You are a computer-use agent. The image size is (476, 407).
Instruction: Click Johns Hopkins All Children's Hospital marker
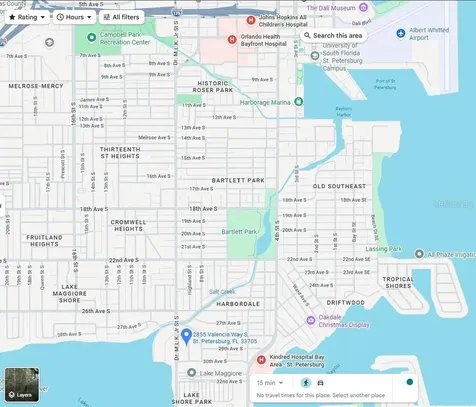pos(251,21)
